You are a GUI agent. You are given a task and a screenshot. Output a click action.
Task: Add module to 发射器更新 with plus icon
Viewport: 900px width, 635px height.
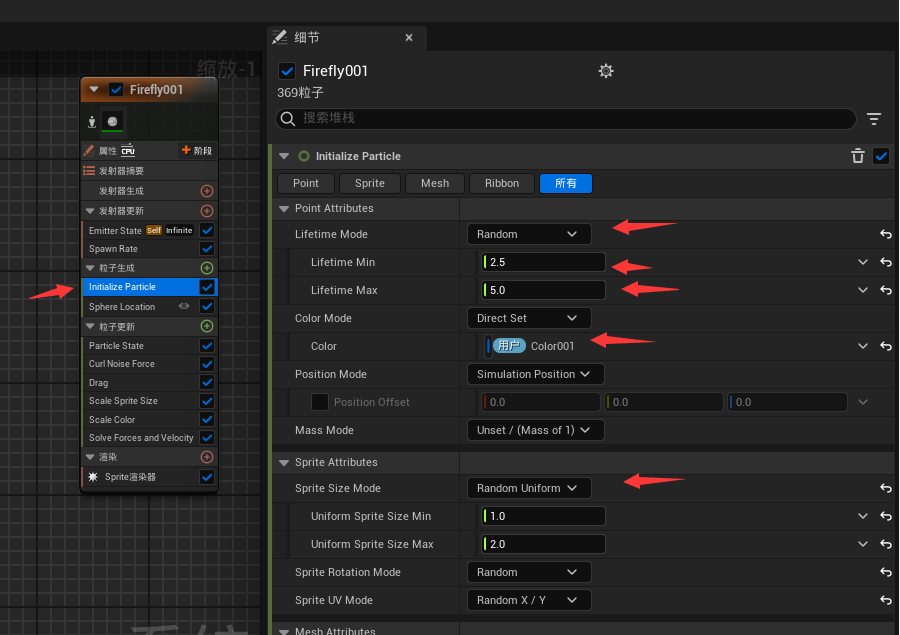point(207,211)
